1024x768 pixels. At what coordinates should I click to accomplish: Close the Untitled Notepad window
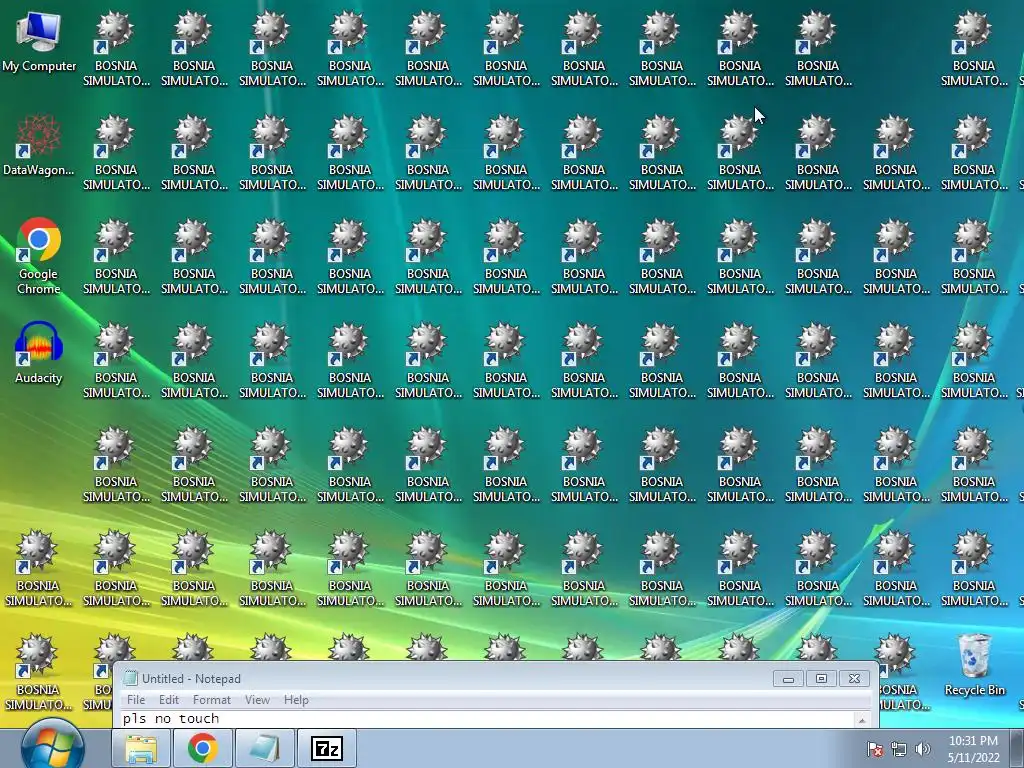(x=854, y=679)
